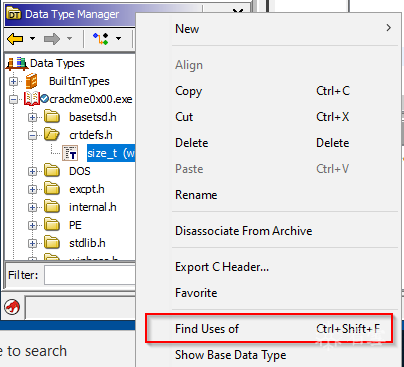Click the New submenu arrow chevron
This screenshot has height=367, width=404.
(x=388, y=28)
